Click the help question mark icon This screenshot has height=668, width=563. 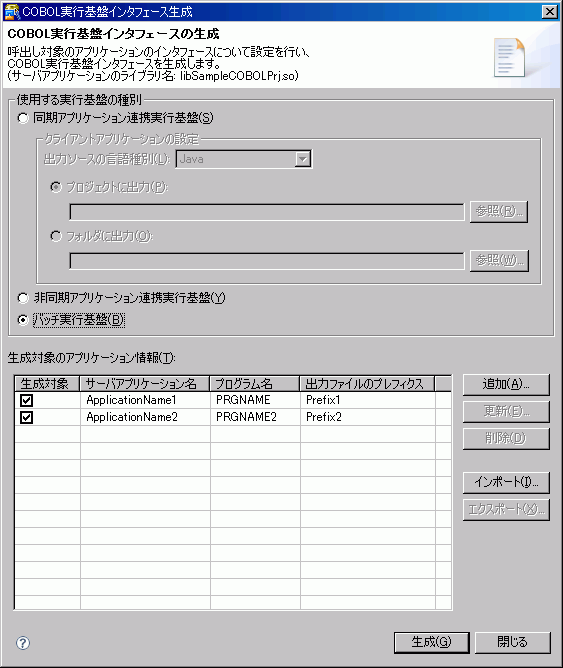pyautogui.click(x=23, y=643)
